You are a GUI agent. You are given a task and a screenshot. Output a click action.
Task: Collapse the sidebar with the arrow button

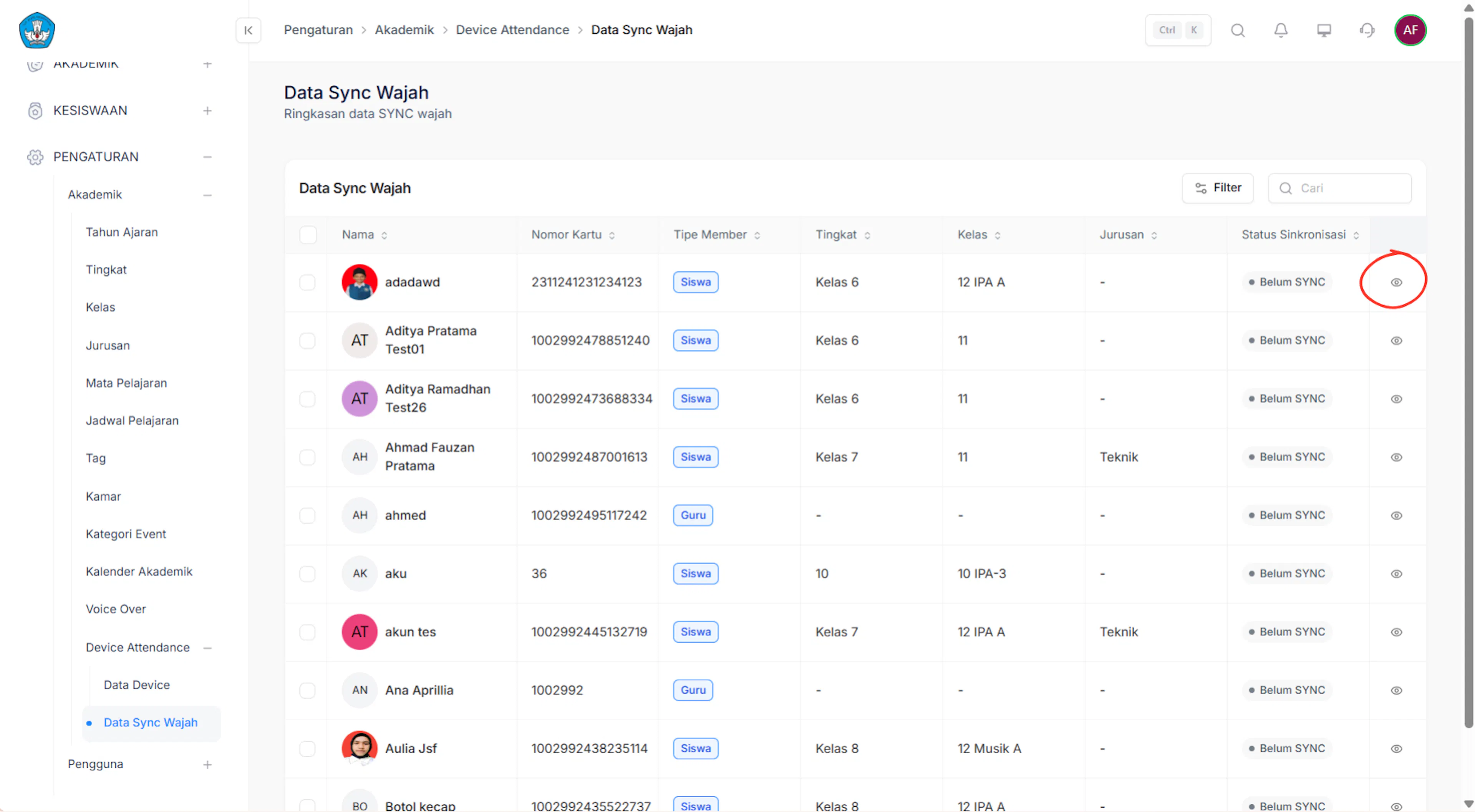coord(248,30)
